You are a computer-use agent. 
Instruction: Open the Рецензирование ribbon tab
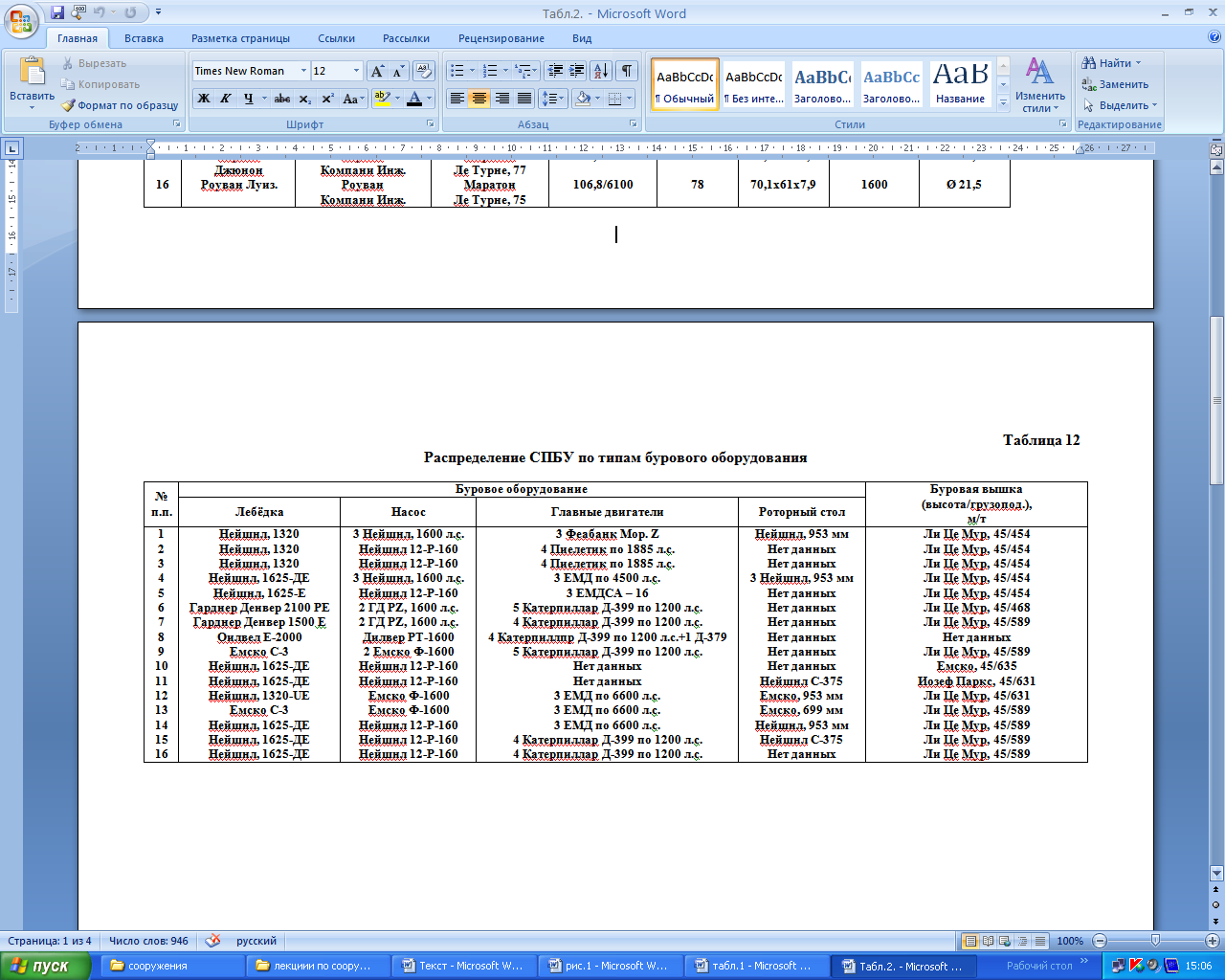pyautogui.click(x=501, y=38)
